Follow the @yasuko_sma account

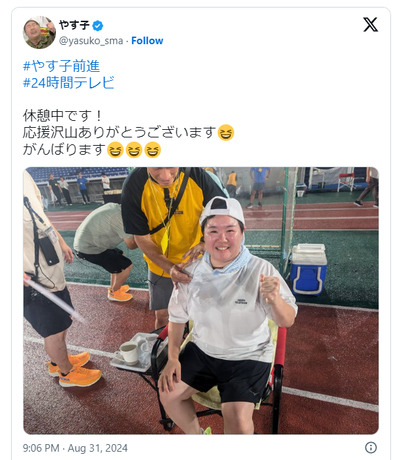pos(147,41)
